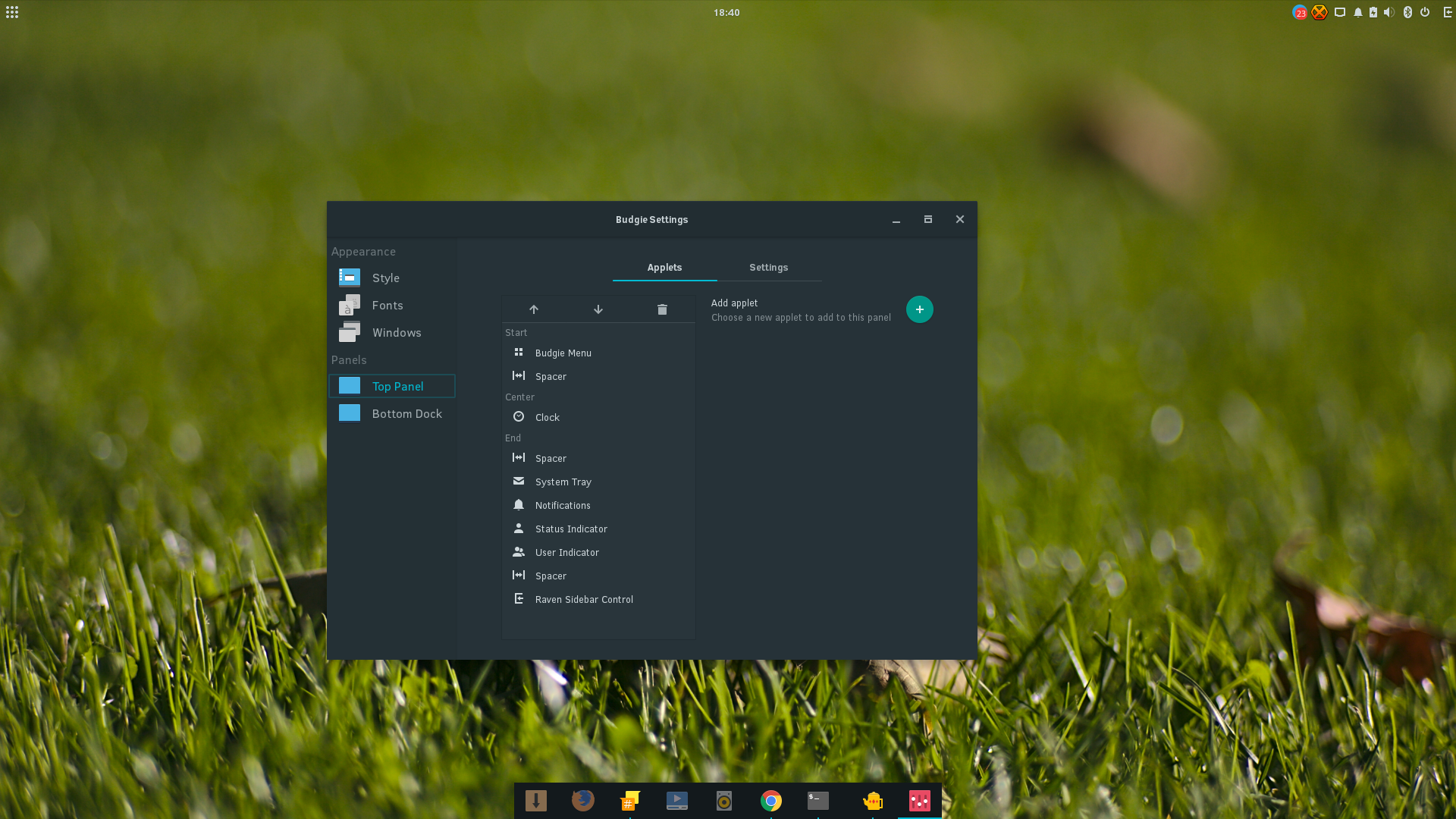Launch Firefox from the dock

tap(582, 801)
